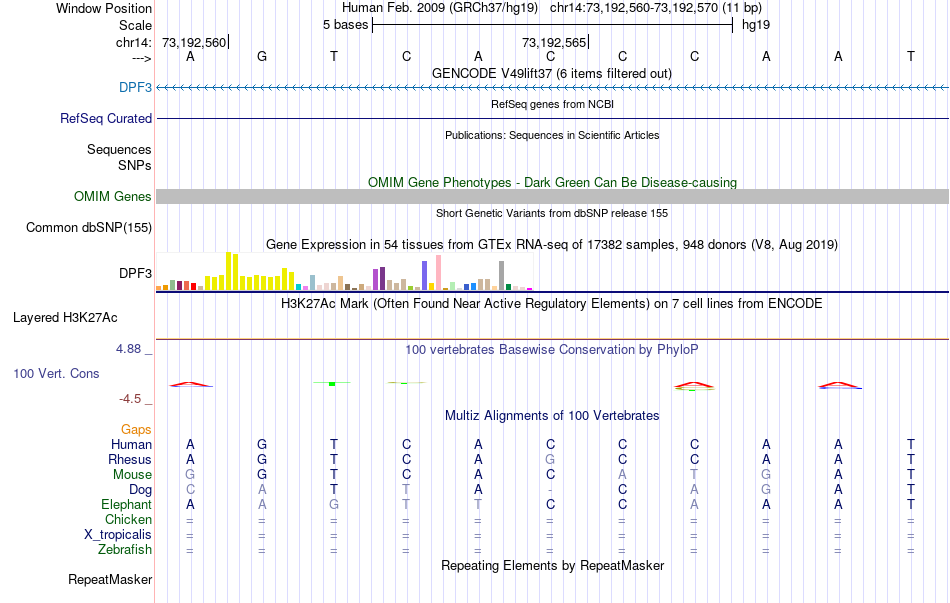This screenshot has width=950, height=603.
Task: Click the RepeatMasker track label
Action: tap(110, 579)
